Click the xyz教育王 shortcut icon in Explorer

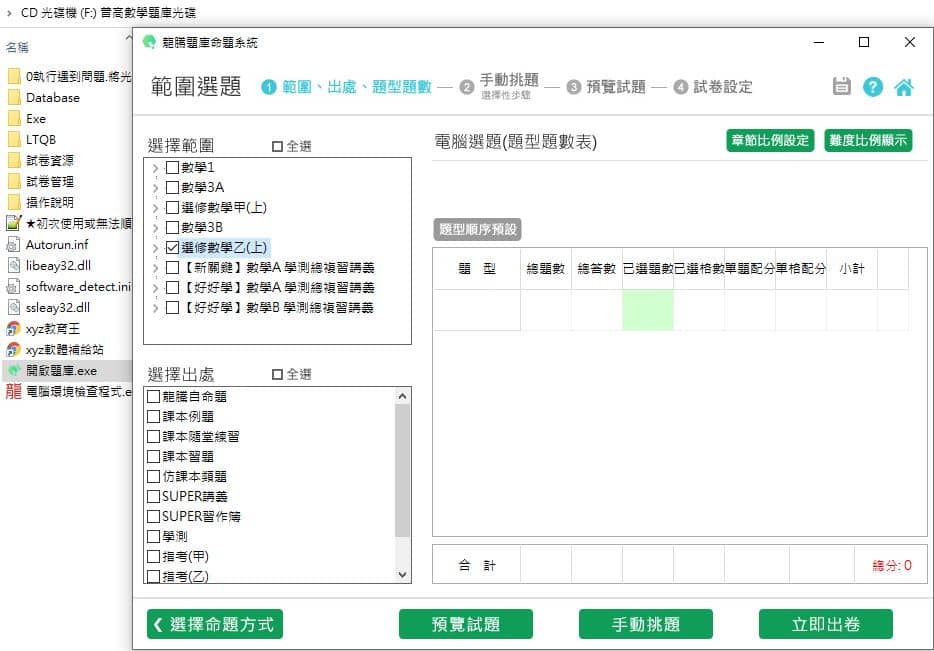pos(14,329)
